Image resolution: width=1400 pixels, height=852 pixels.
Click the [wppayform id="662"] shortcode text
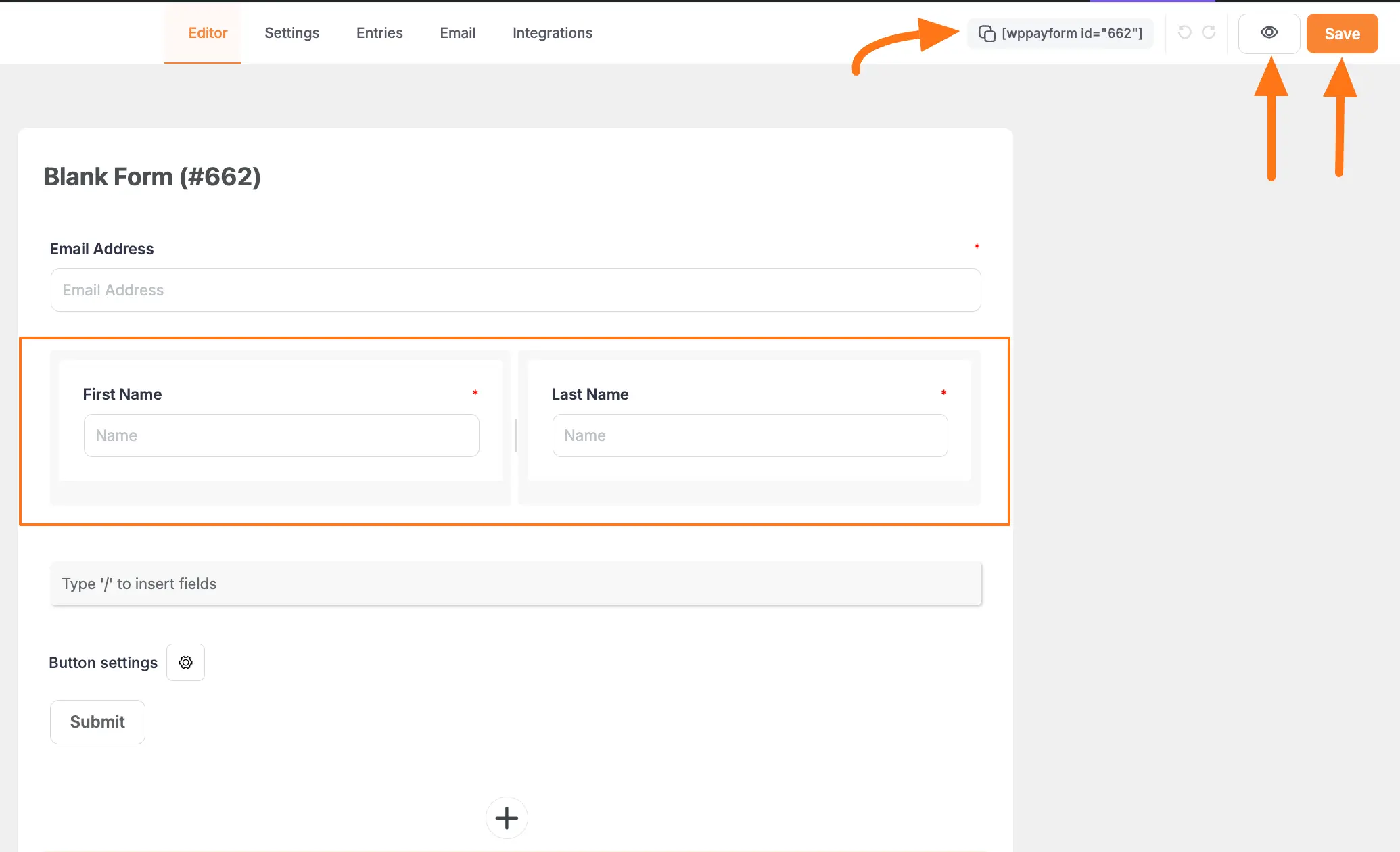pos(1072,33)
